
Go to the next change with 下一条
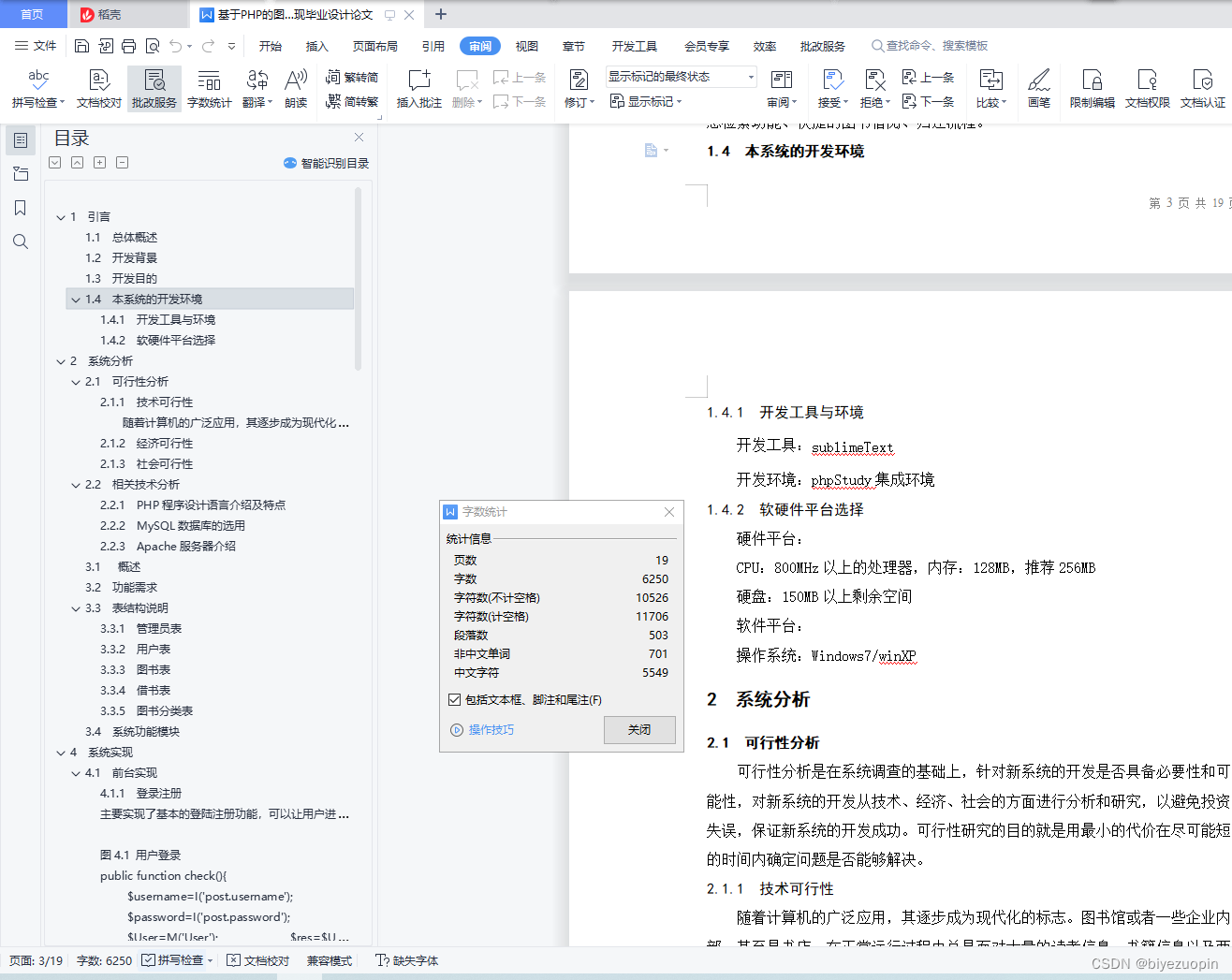coord(928,101)
